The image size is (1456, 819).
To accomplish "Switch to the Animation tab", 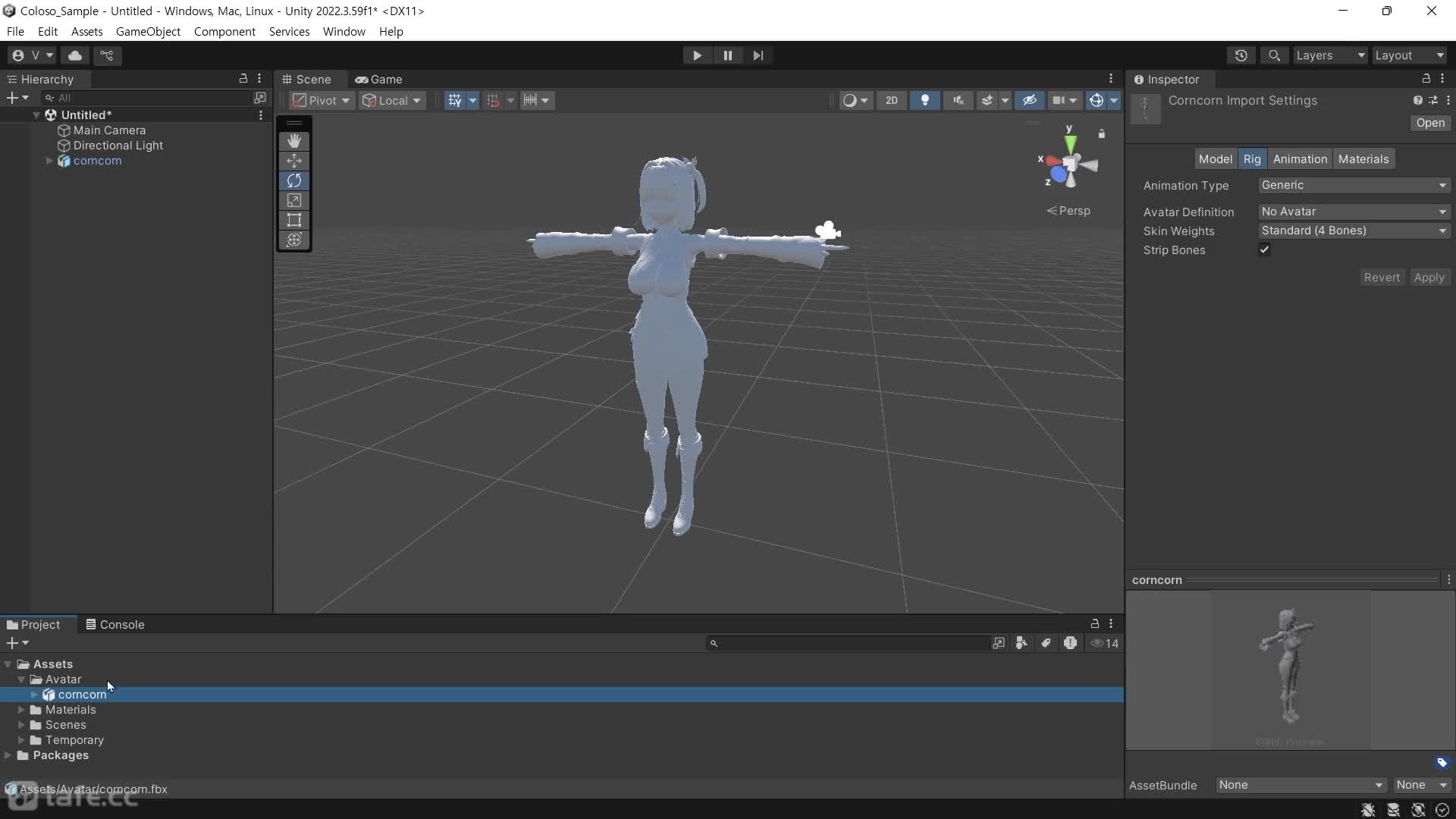I will click(x=1300, y=158).
